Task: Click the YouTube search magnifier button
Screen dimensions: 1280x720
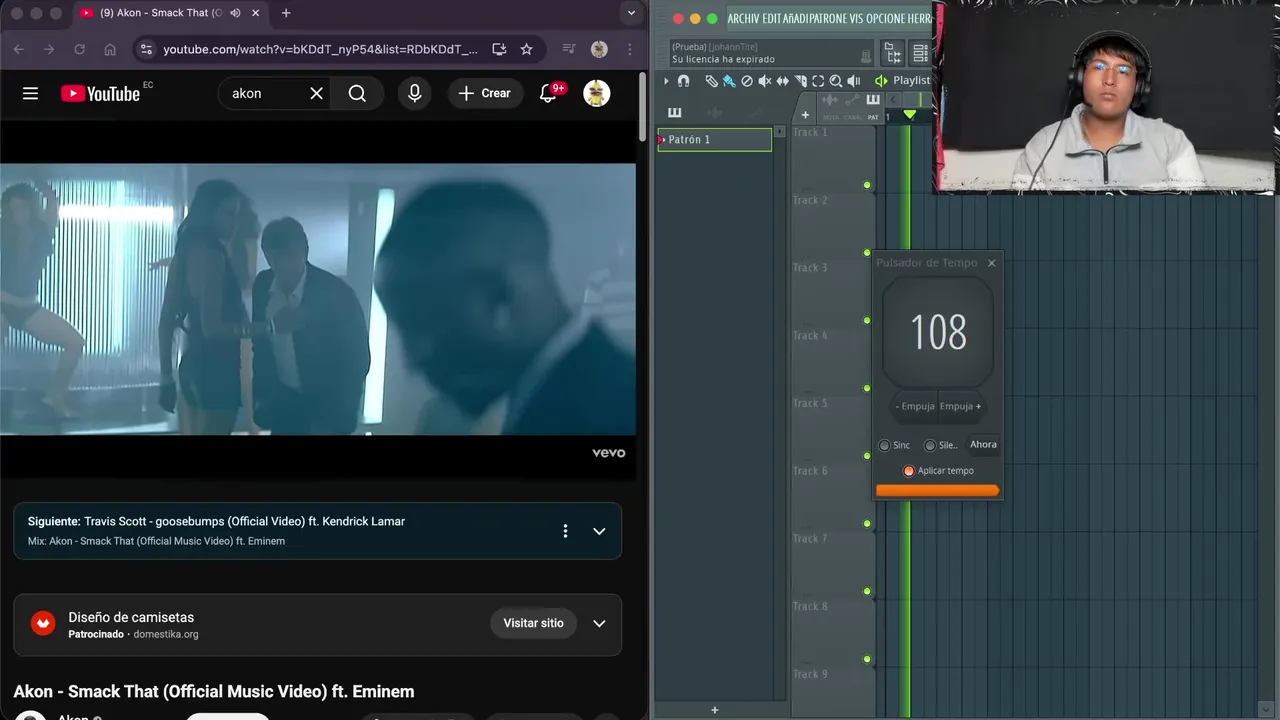Action: [357, 93]
